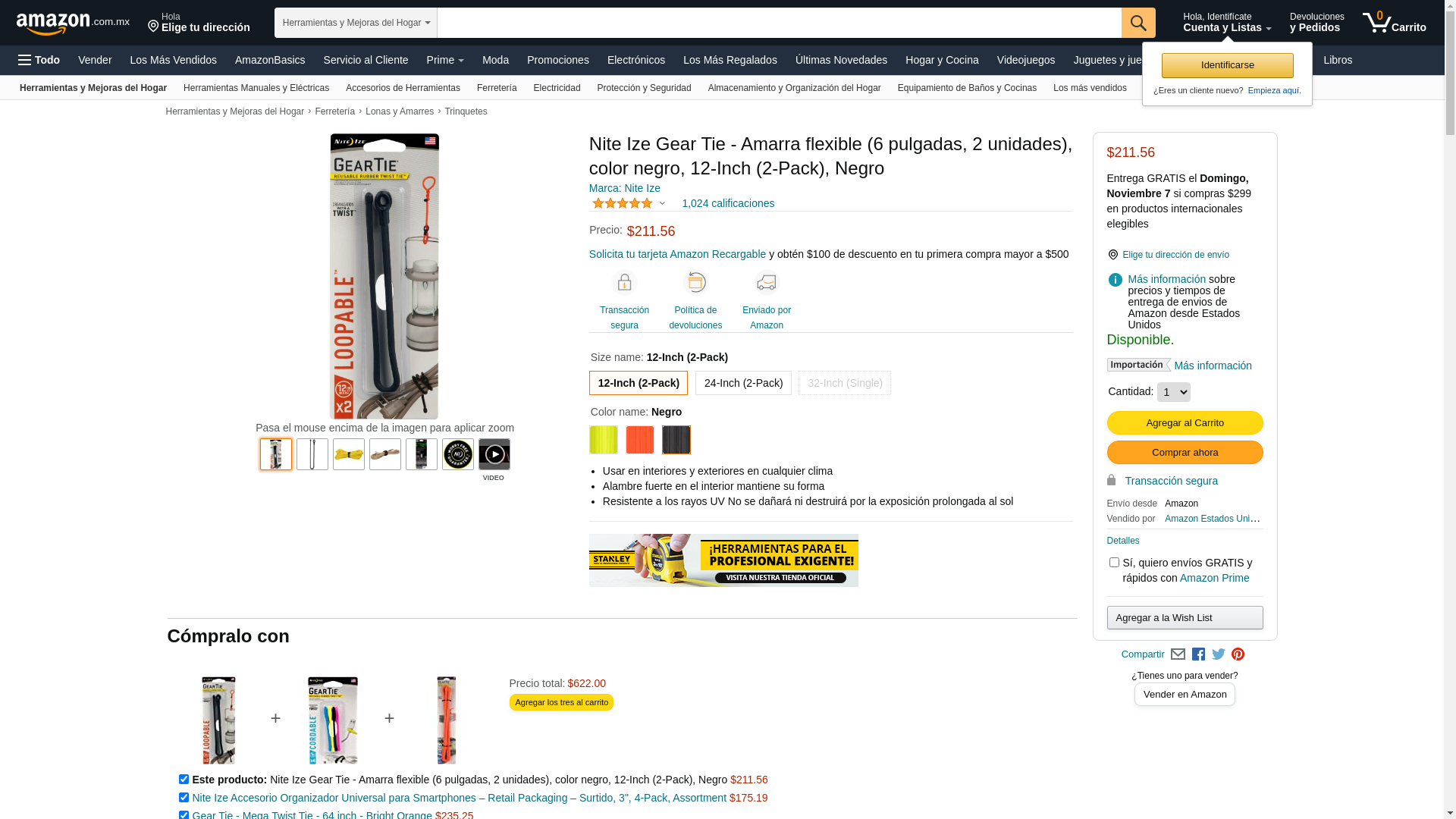This screenshot has height=819, width=1456.
Task: Click Agregar al Carrito button
Action: point(1185,423)
